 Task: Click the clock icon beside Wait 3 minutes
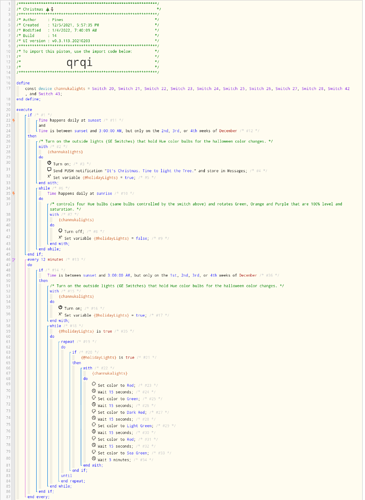(x=94, y=459)
